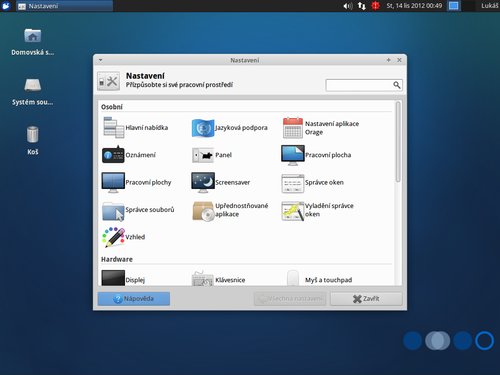Click the Nápověda help button

point(134,299)
